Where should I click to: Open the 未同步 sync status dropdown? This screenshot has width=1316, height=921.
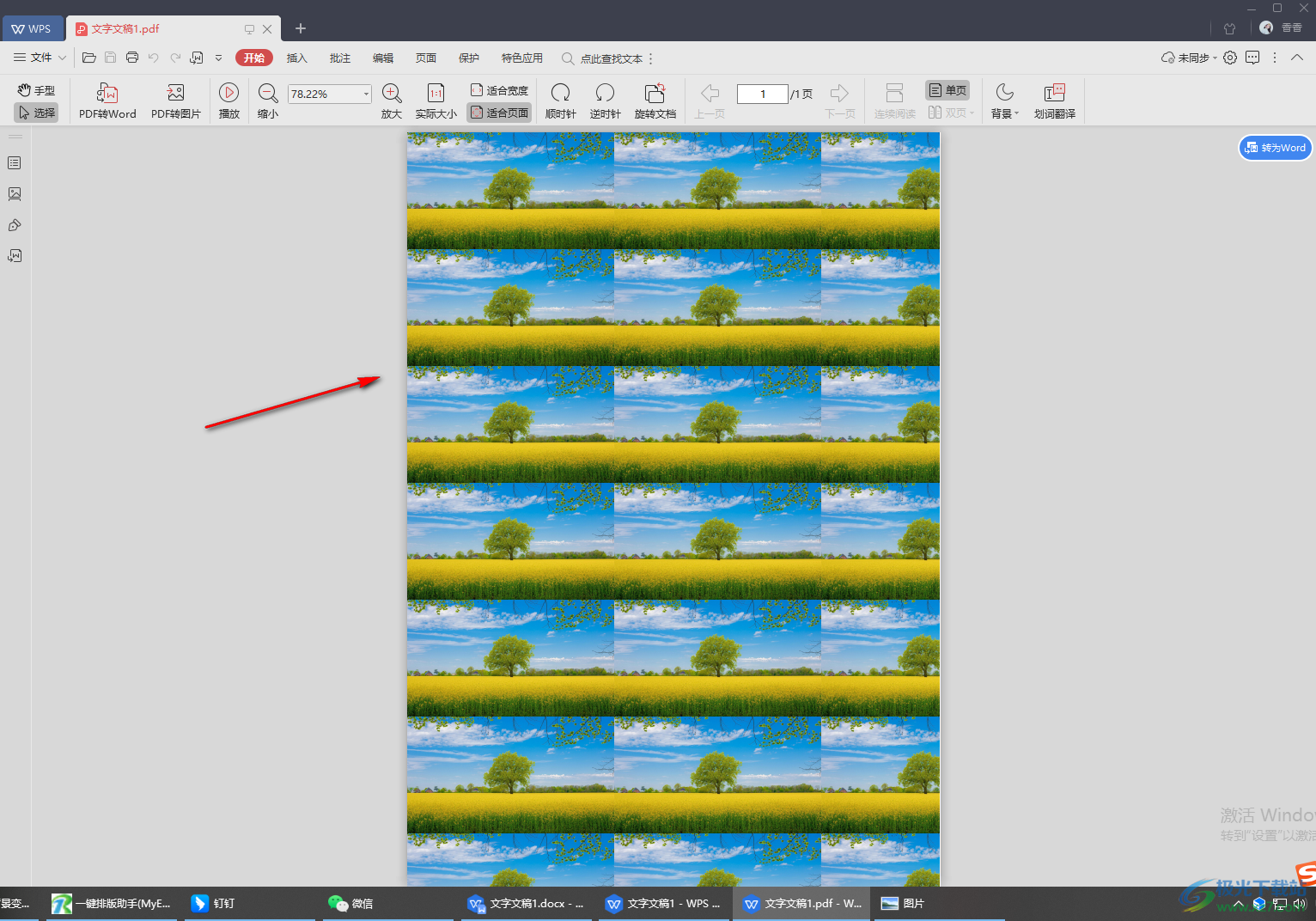1189,58
